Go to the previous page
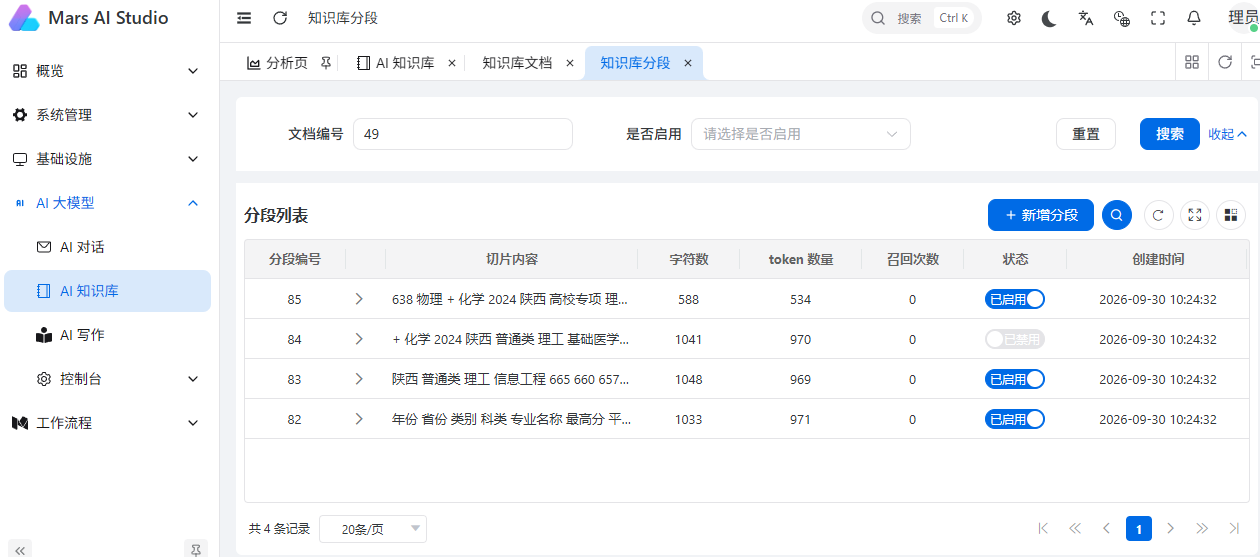 click(x=1106, y=528)
